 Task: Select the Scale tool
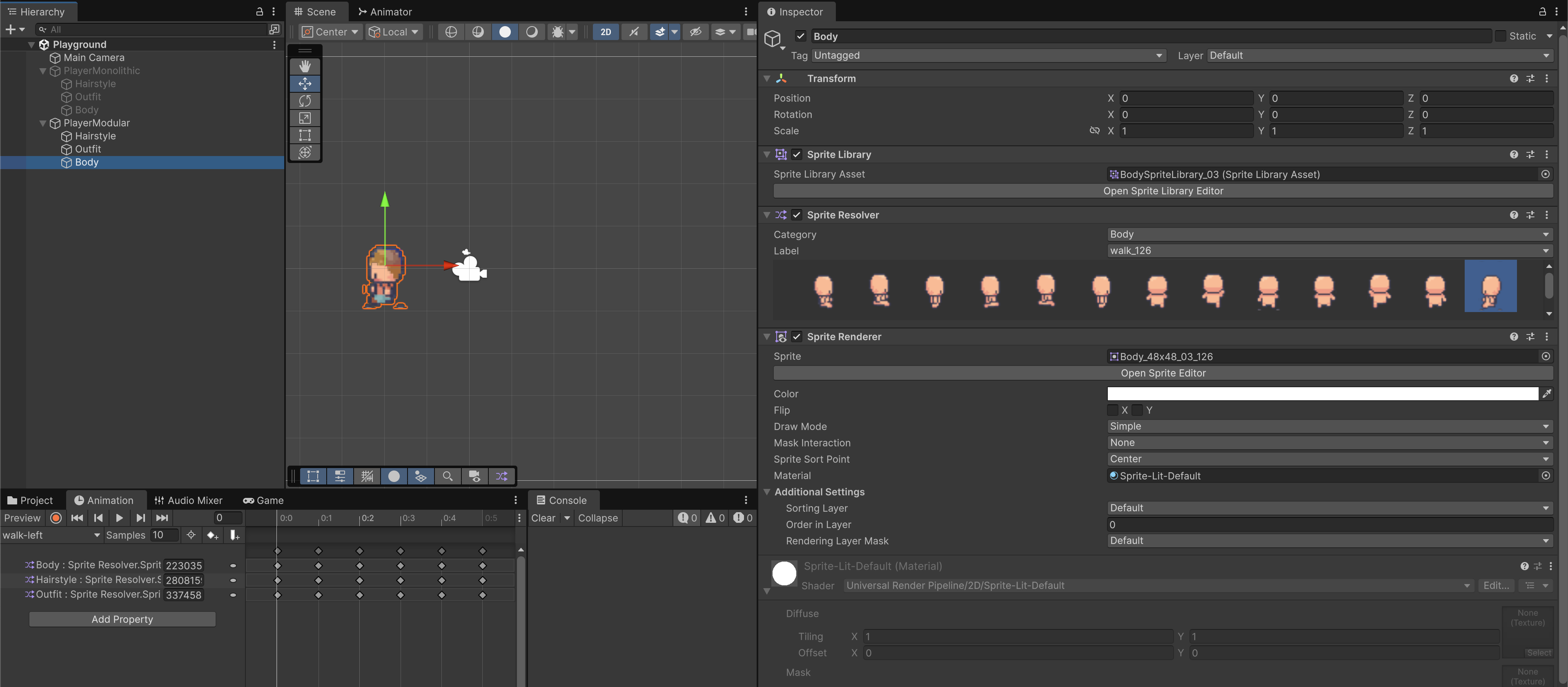pos(305,118)
